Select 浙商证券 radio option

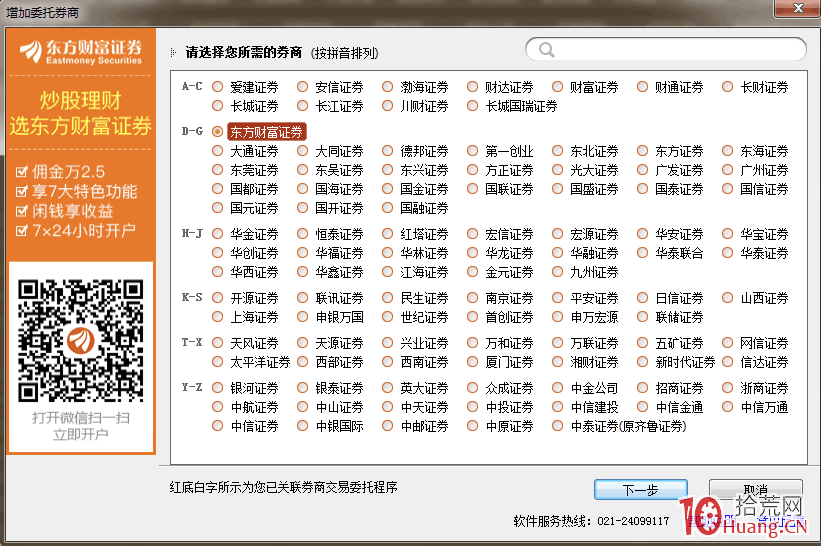coord(727,388)
